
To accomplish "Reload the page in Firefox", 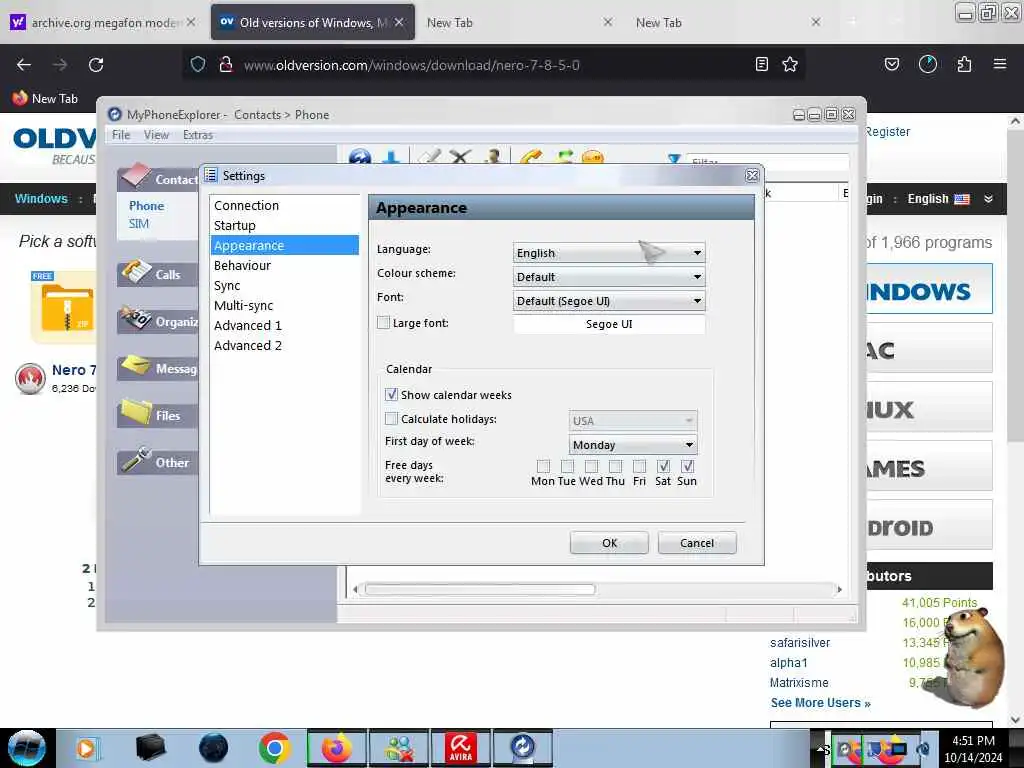I will coord(96,65).
